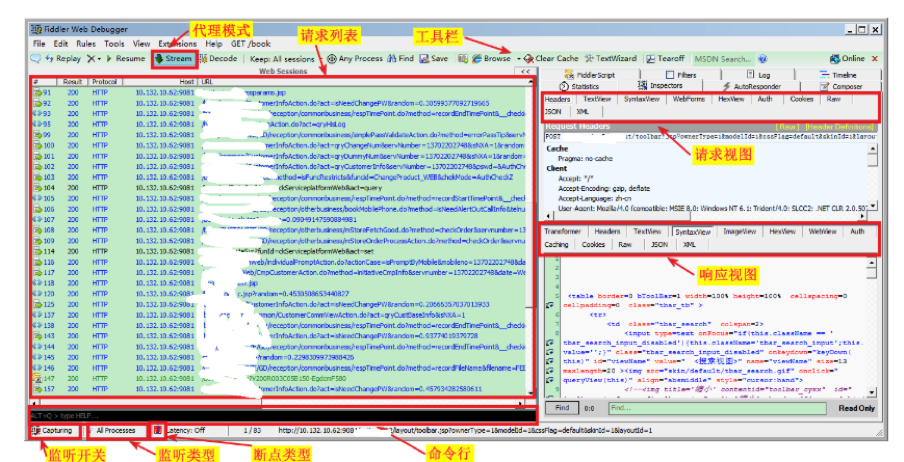Image resolution: width=904 pixels, height=462 pixels.
Task: Open the Edit menu
Action: pos(61,43)
